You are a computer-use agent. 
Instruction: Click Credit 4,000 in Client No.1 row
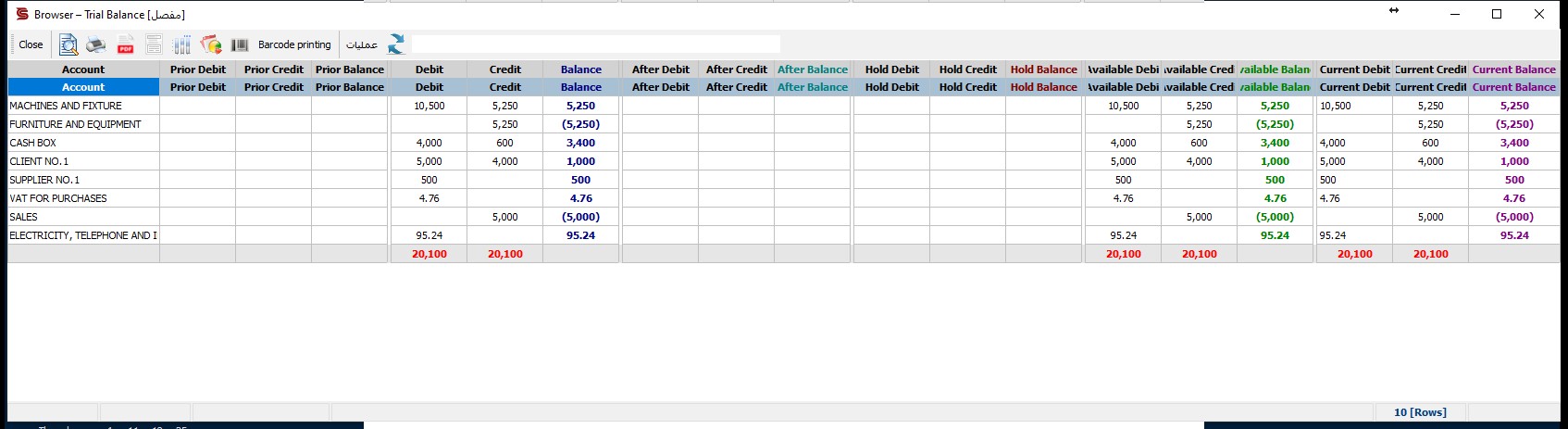tap(505, 161)
